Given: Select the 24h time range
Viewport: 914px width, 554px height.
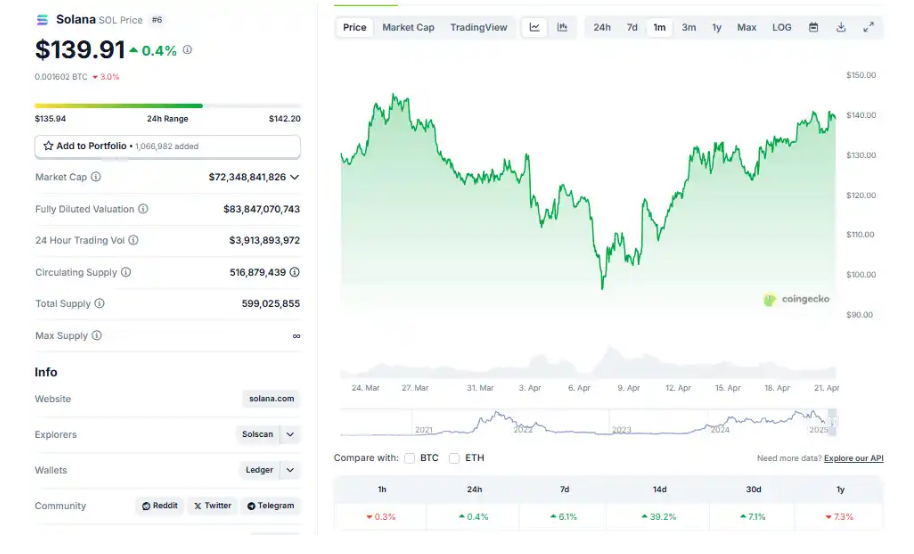Looking at the screenshot, I should [x=602, y=27].
